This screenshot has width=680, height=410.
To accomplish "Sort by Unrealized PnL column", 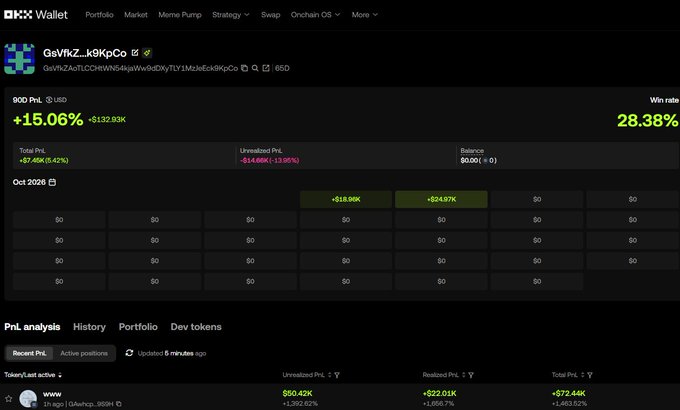I will coord(330,375).
